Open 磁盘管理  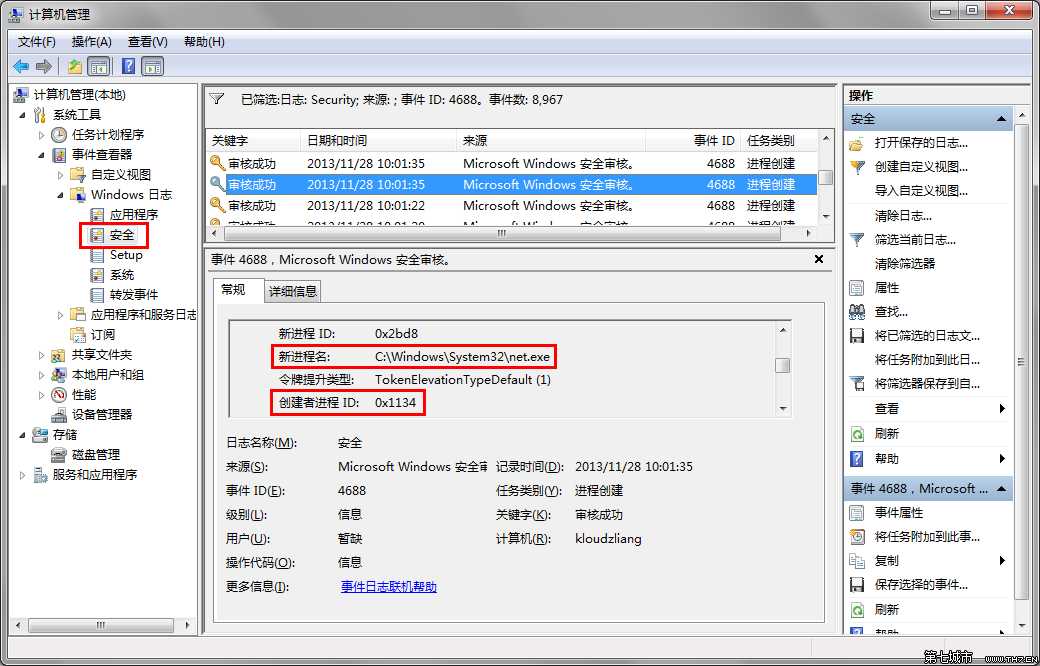click(x=96, y=455)
